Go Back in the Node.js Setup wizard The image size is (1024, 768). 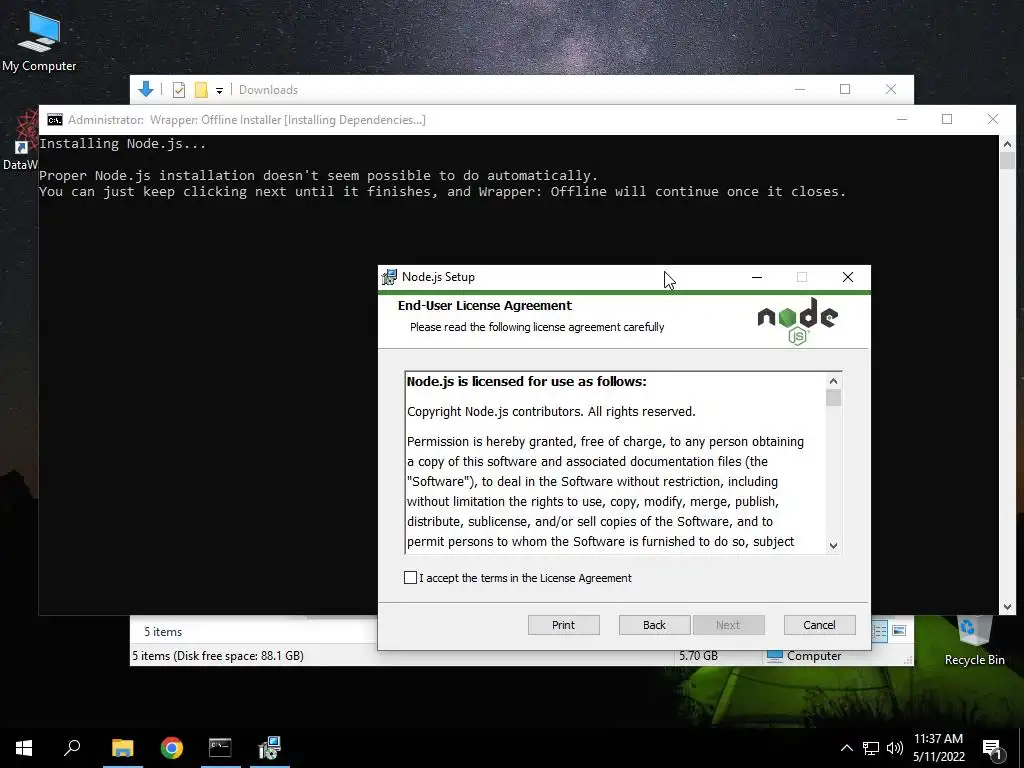click(x=654, y=625)
